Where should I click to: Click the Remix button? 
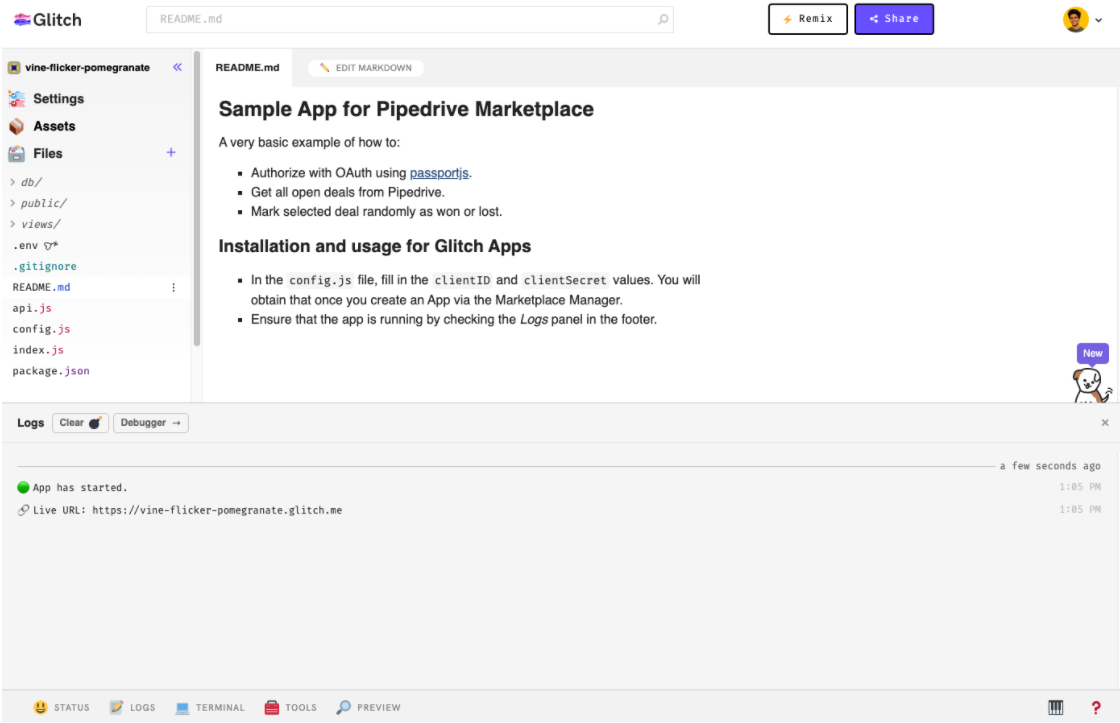pos(808,19)
